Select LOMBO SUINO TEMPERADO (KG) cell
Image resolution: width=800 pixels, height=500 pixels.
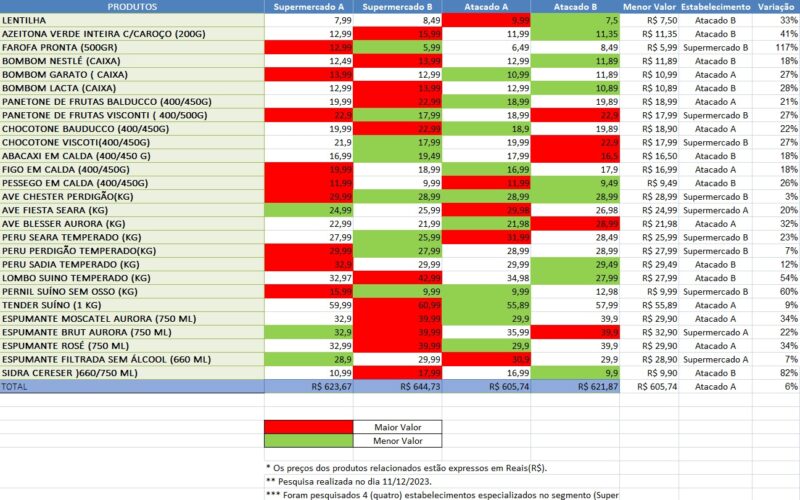[132, 278]
